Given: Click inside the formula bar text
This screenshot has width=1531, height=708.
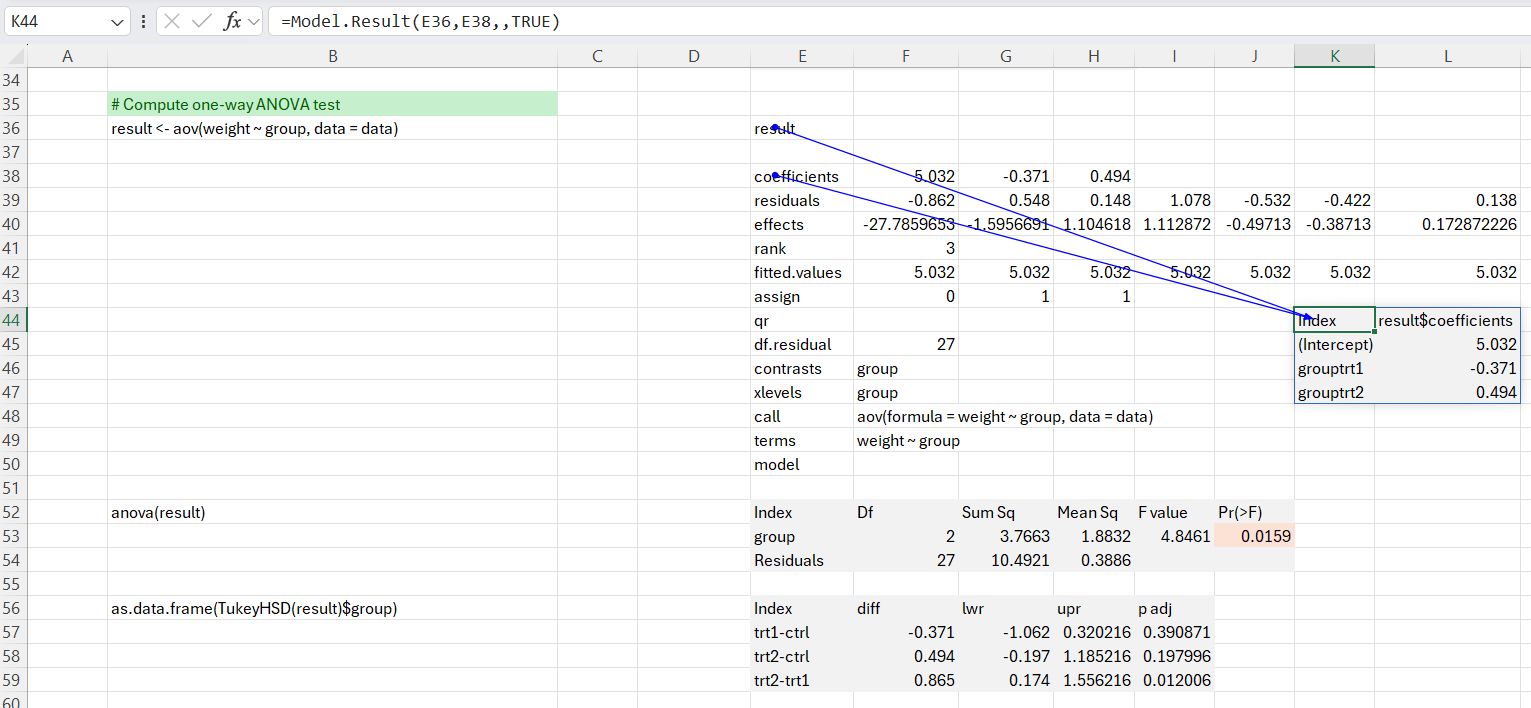Looking at the screenshot, I should pyautogui.click(x=800, y=21).
